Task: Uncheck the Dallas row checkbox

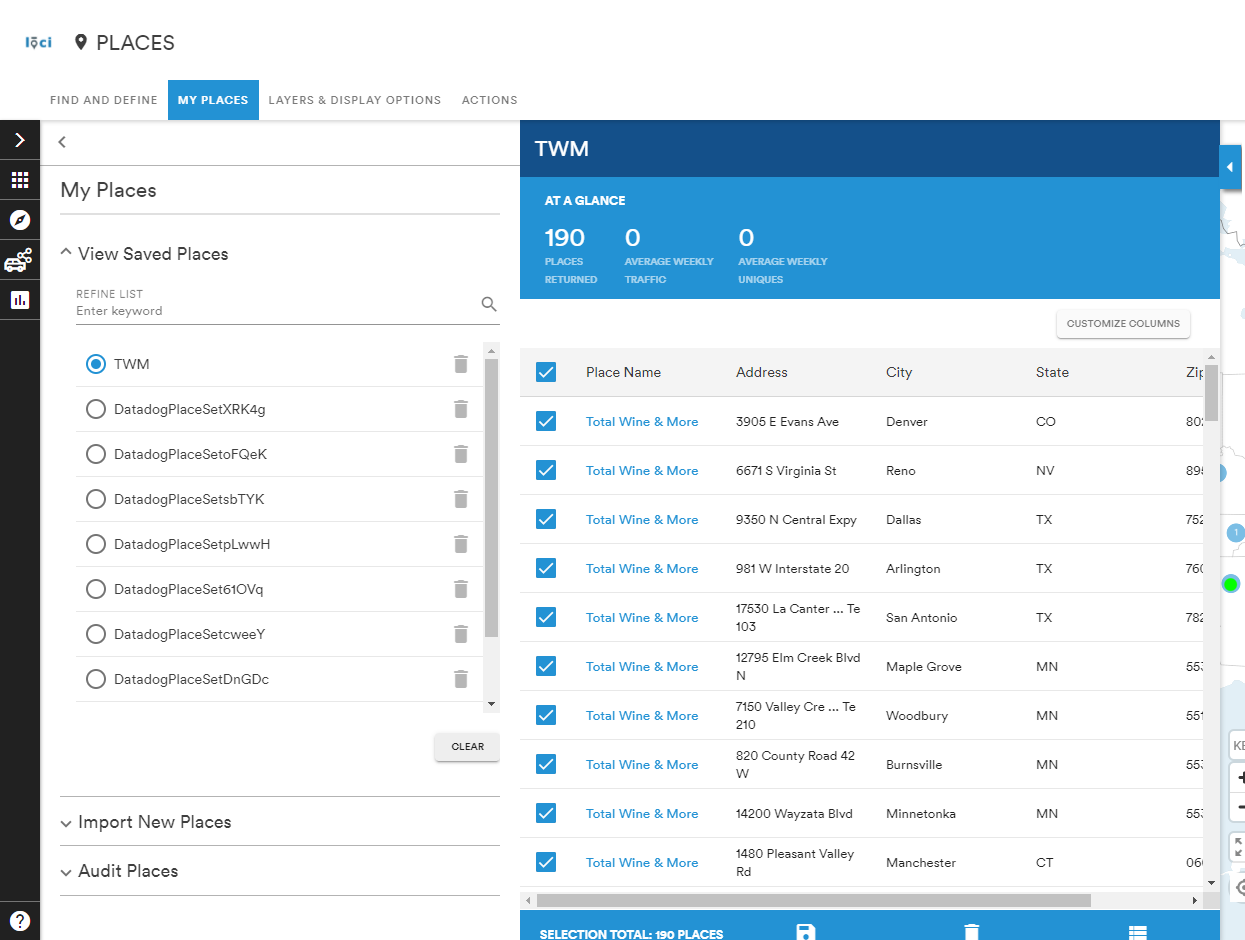Action: pyautogui.click(x=546, y=519)
